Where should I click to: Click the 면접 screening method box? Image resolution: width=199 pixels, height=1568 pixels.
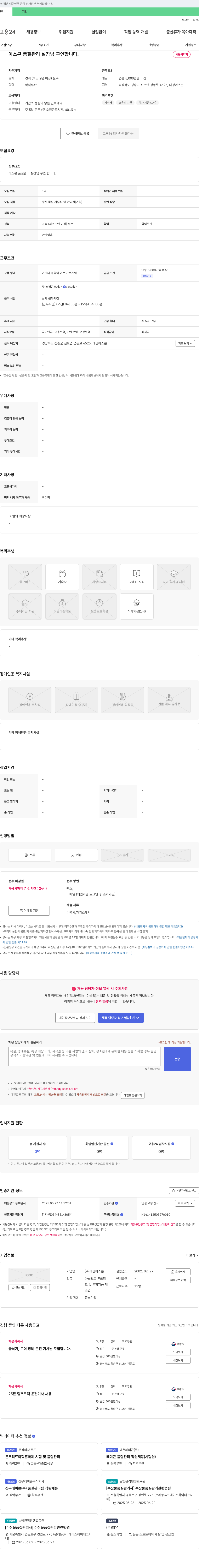(76, 855)
